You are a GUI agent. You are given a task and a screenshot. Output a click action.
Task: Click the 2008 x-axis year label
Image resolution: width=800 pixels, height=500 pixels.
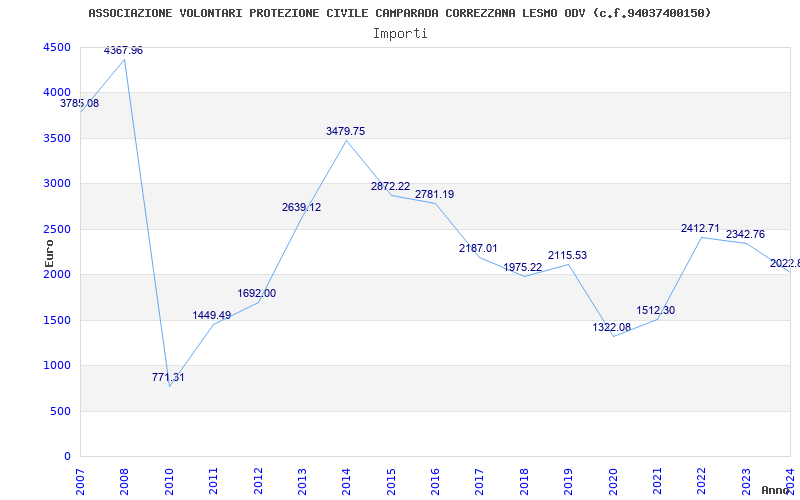coord(124,481)
